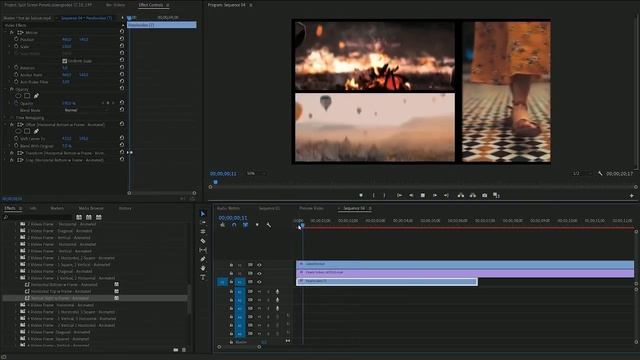Select the Type tool
Image resolution: width=640 pixels, height=360 pixels.
click(x=203, y=277)
